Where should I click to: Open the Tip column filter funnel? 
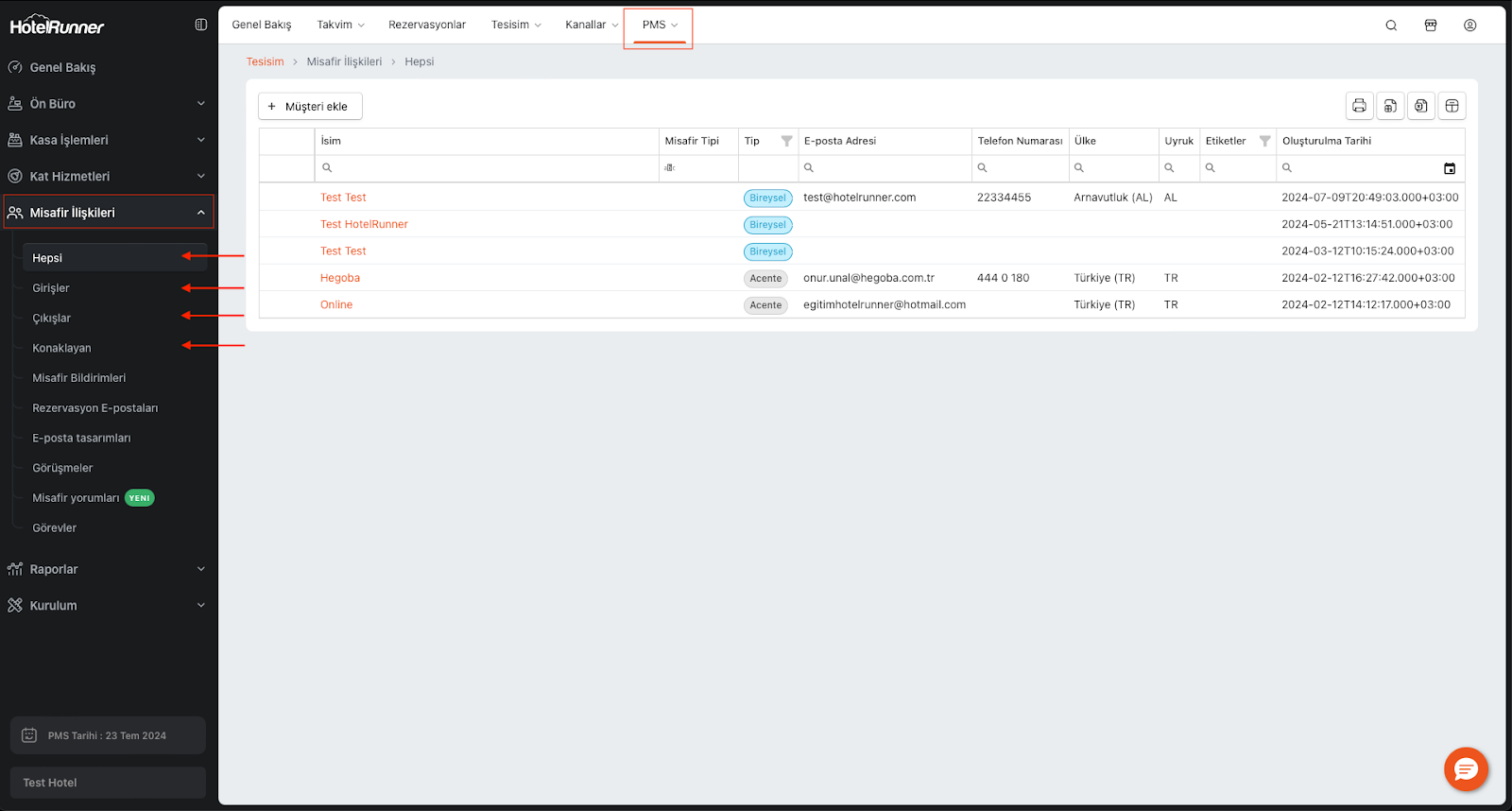coord(786,141)
